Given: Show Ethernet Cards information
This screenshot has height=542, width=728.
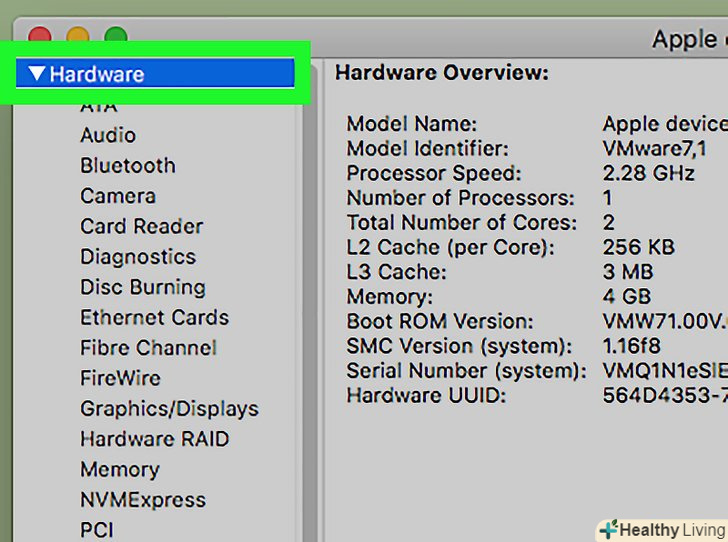Looking at the screenshot, I should pyautogui.click(x=154, y=318).
